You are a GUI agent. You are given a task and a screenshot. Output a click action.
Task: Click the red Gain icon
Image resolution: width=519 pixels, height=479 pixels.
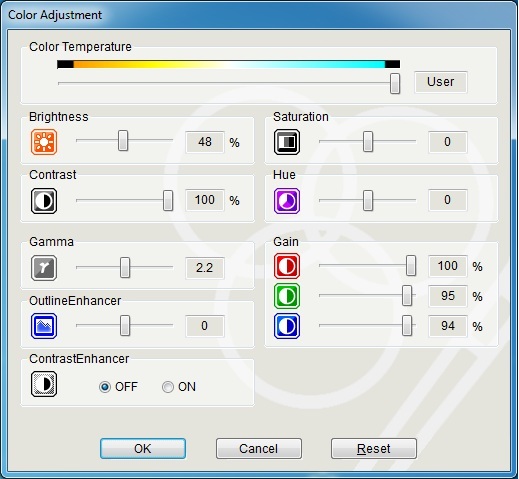click(287, 266)
